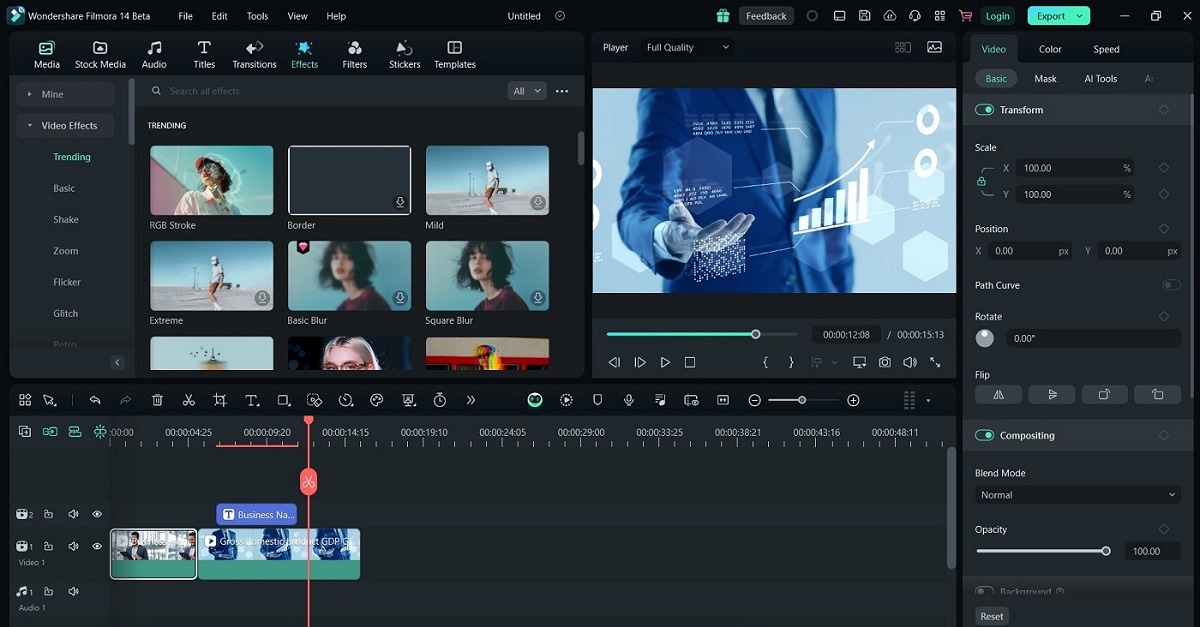Image resolution: width=1200 pixels, height=627 pixels.
Task: Mute the Video 1 track
Action: 73,546
